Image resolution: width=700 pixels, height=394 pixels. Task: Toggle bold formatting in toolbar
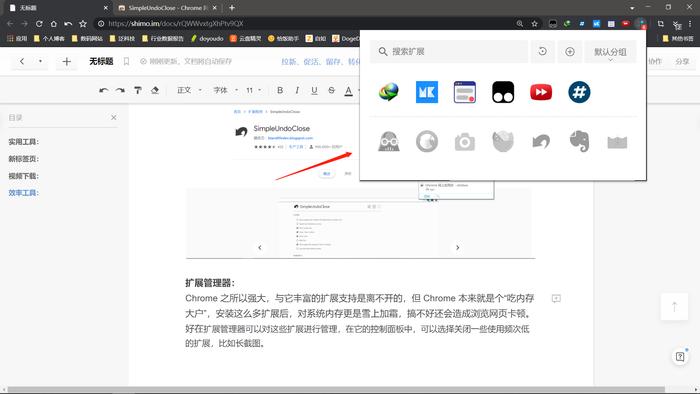pyautogui.click(x=280, y=90)
